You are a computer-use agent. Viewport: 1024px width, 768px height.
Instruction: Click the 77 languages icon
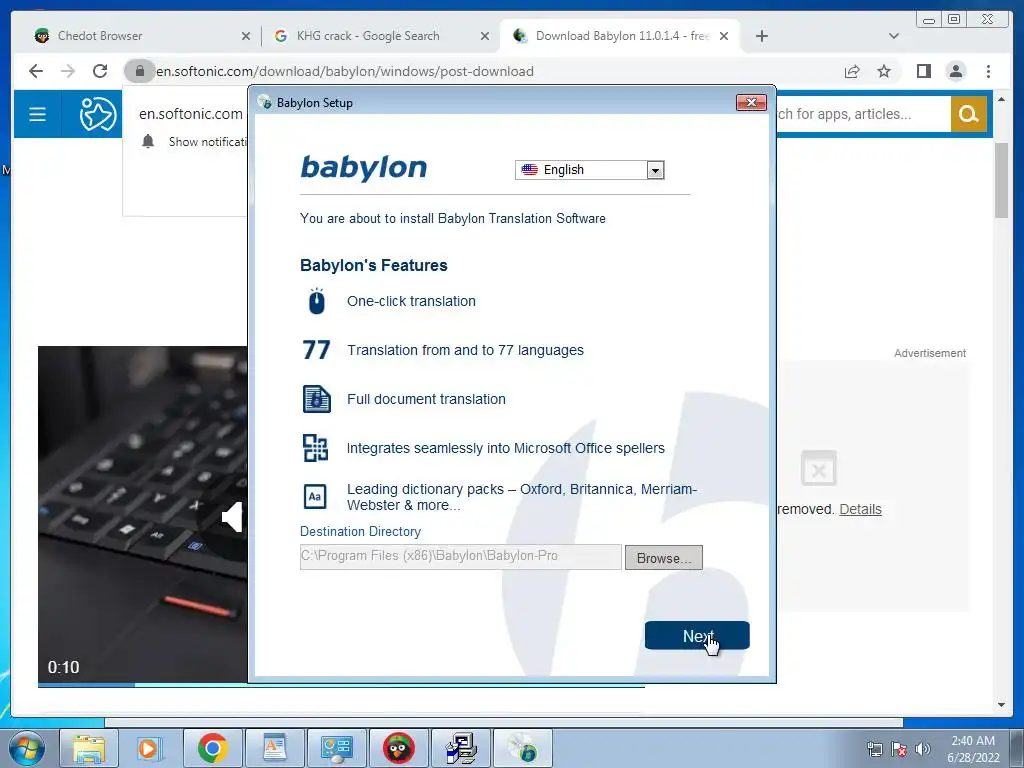[316, 350]
